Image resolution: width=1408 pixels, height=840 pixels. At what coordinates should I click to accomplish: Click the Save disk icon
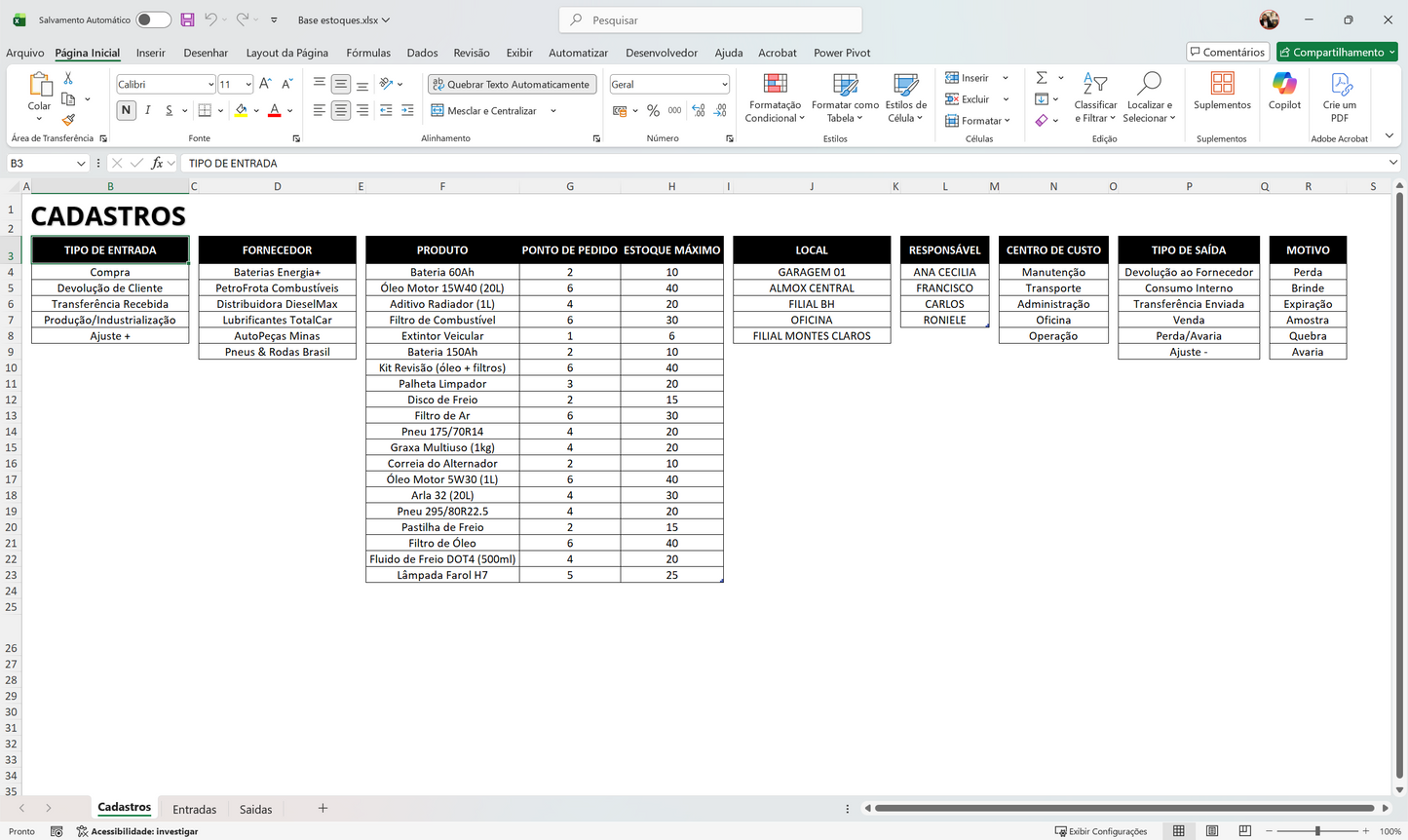(187, 19)
